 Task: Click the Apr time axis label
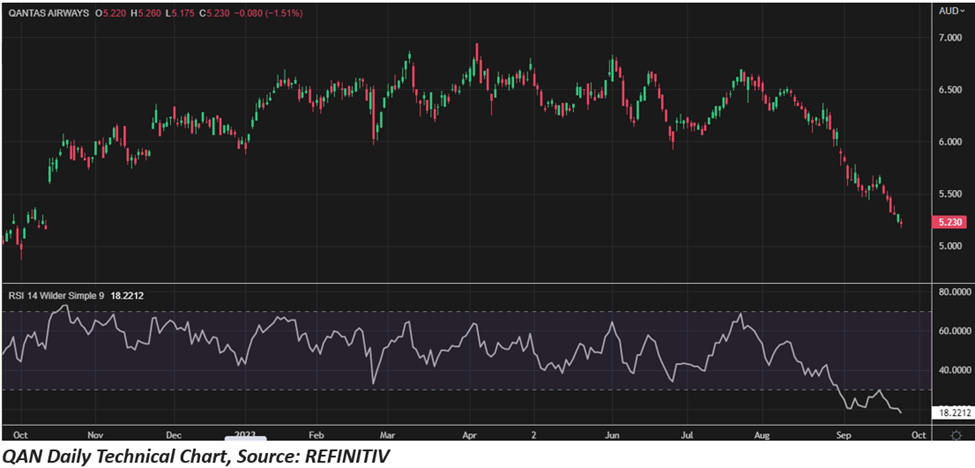471,434
